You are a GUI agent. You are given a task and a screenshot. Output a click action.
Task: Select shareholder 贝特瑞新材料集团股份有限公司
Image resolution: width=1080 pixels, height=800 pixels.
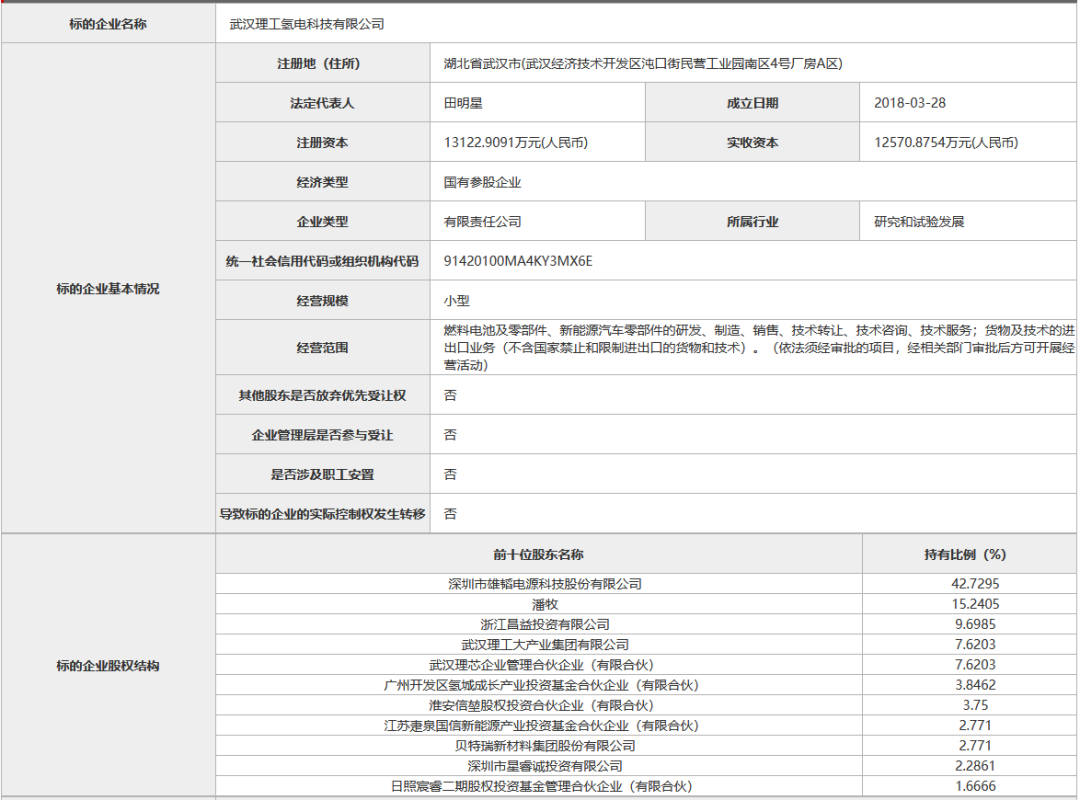(545, 746)
